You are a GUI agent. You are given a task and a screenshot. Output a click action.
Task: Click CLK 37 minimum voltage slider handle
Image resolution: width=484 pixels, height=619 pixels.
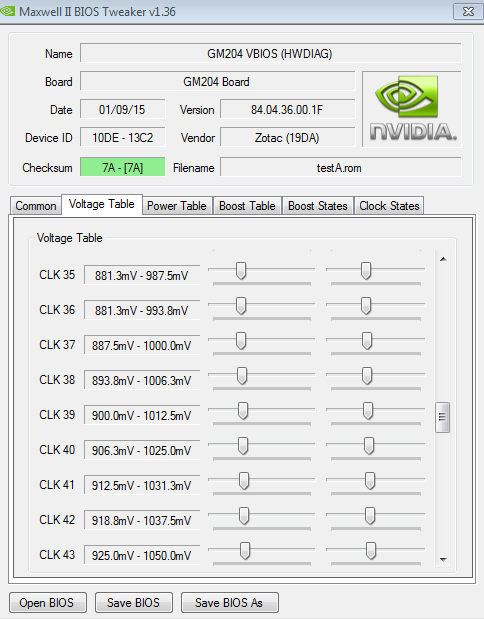click(241, 341)
